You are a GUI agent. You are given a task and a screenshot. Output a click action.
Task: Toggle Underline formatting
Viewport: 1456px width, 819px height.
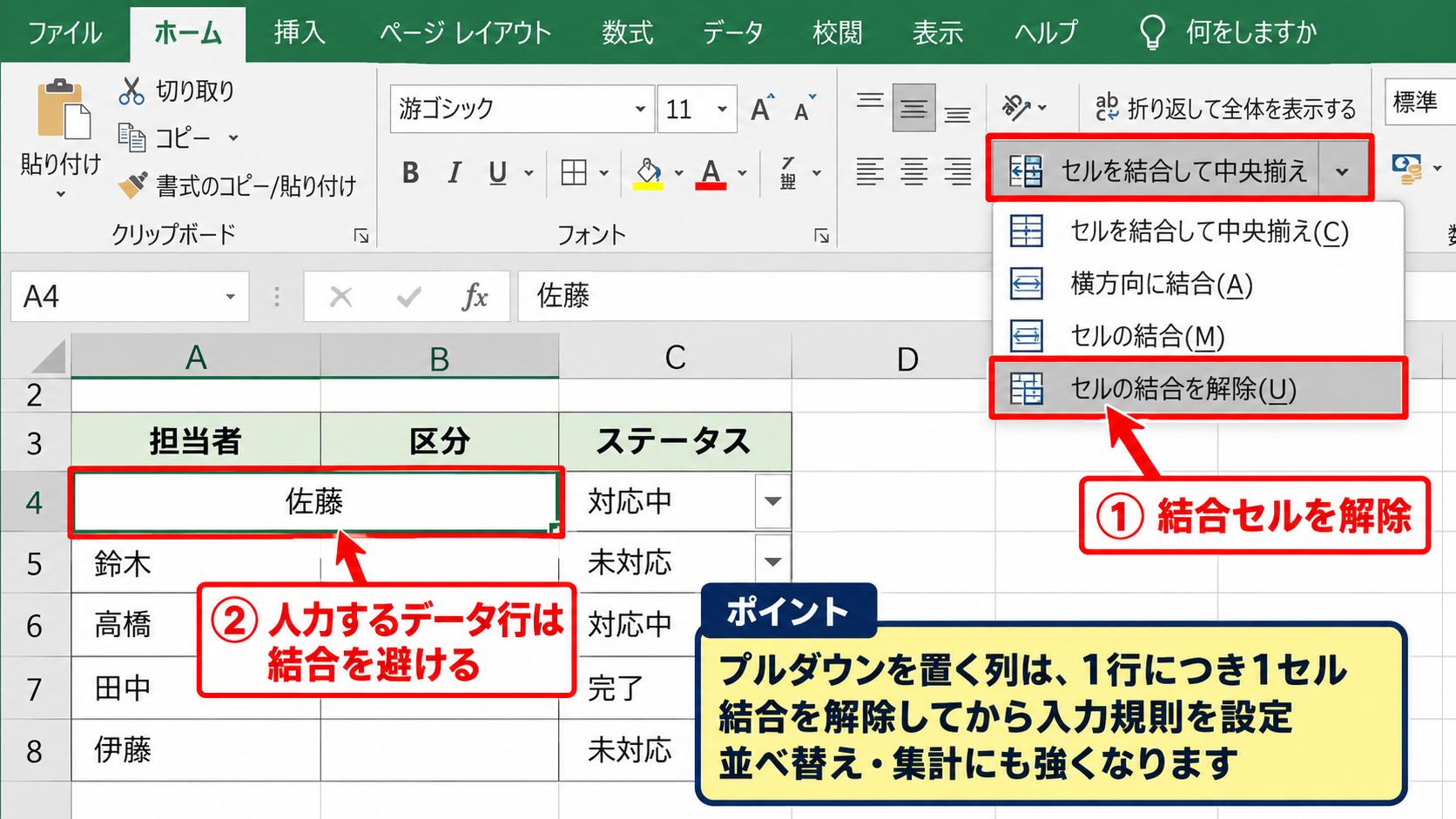tap(497, 173)
